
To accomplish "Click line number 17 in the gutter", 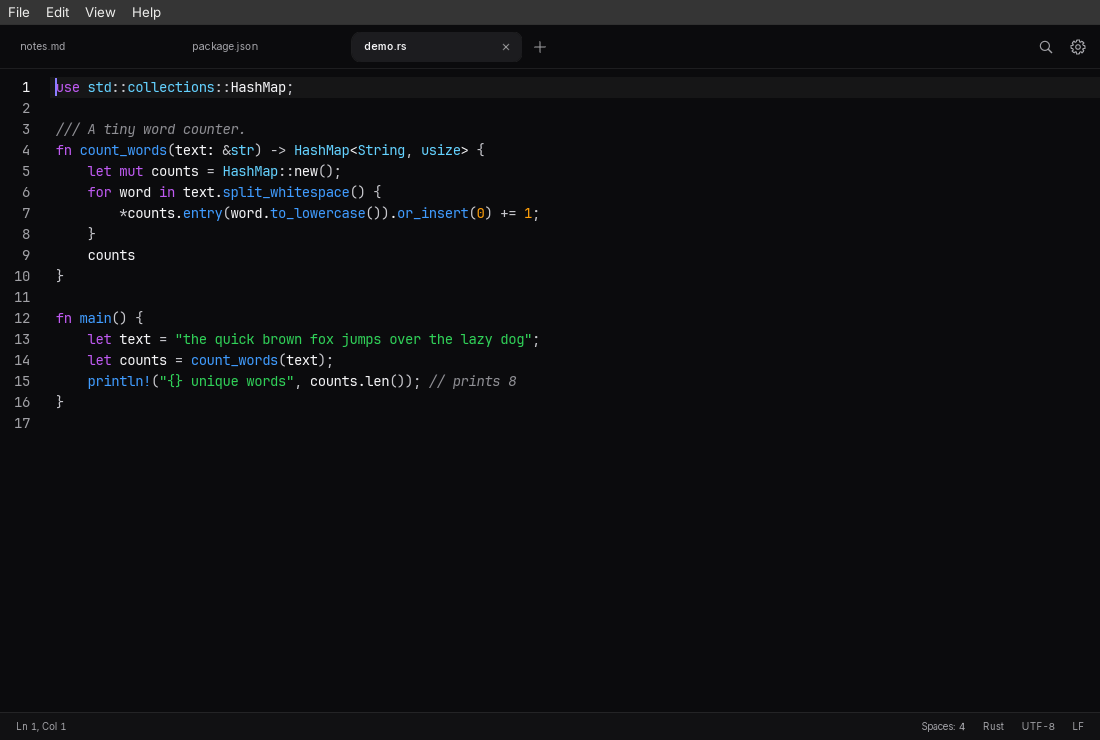I will [22, 424].
